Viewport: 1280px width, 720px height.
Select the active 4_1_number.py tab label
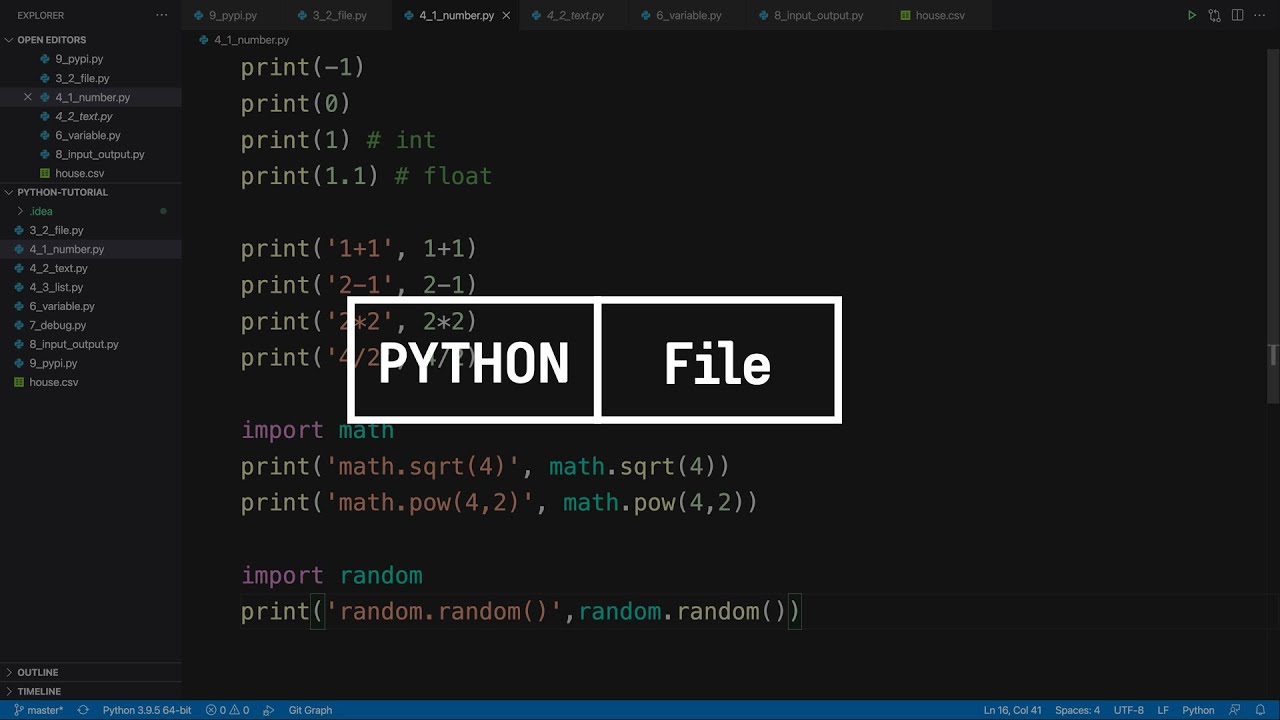pyautogui.click(x=456, y=16)
